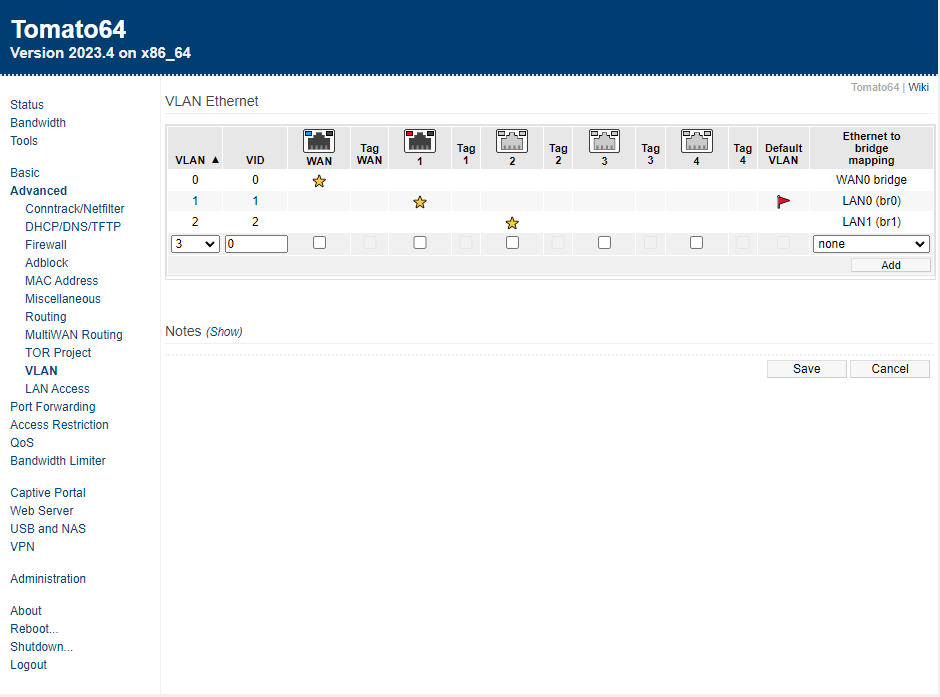This screenshot has height=697, width=940.
Task: Check the port 4 checkbox for new VLAN
Action: coord(697,243)
